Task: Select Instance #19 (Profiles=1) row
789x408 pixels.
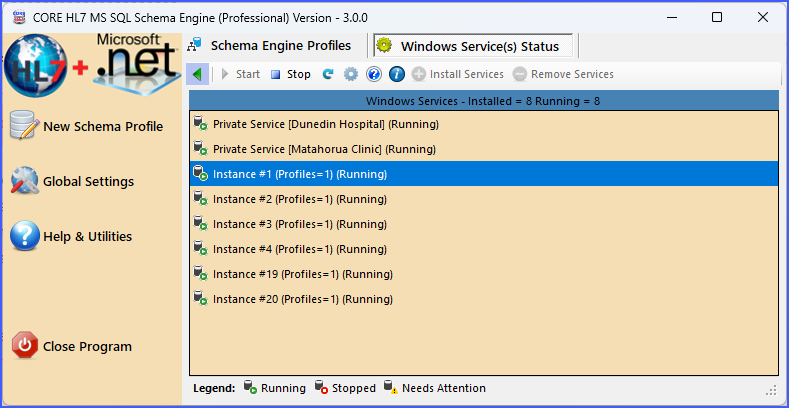Action: [x=484, y=274]
